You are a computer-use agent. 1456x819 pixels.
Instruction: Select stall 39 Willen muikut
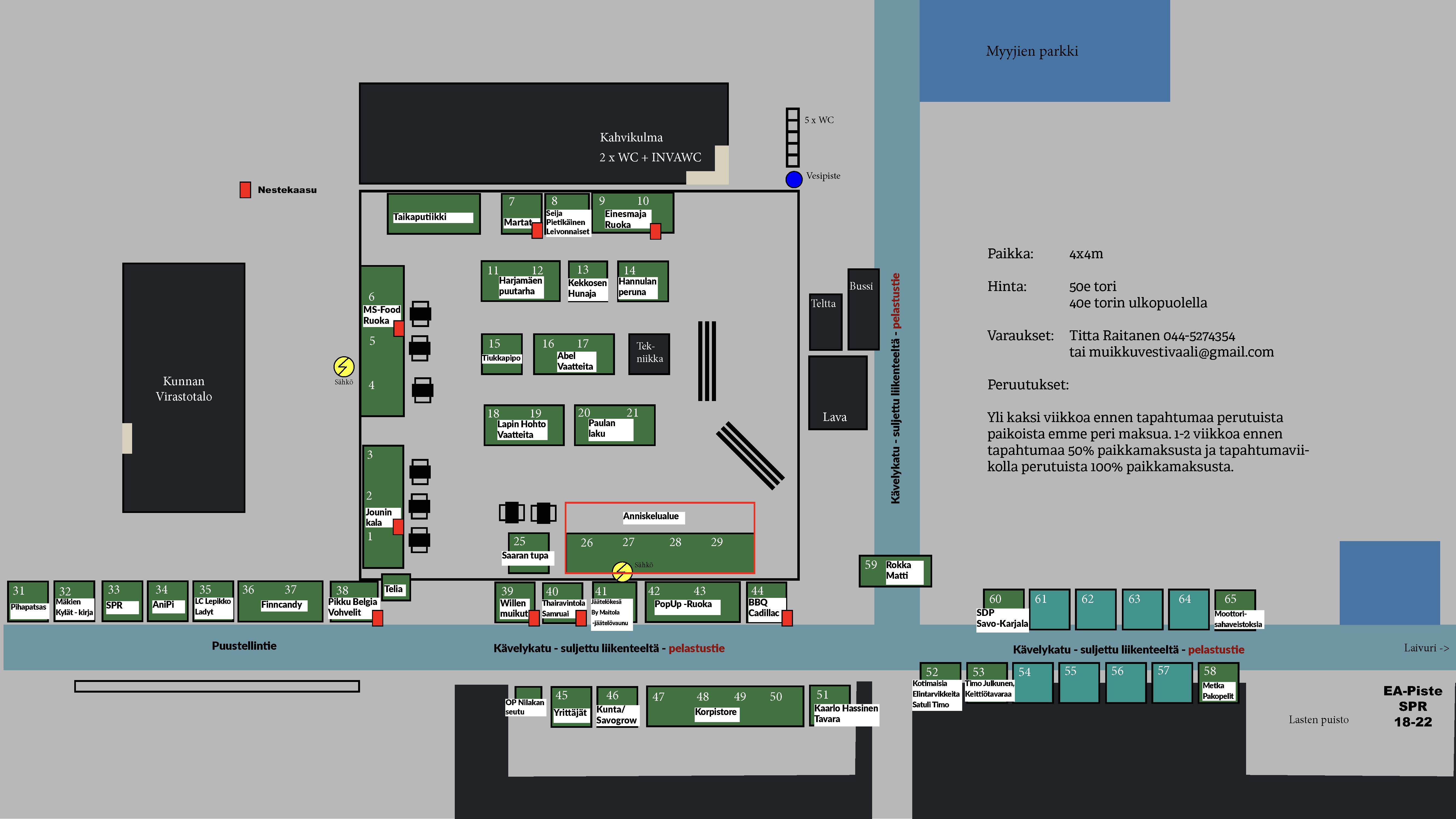point(515,603)
